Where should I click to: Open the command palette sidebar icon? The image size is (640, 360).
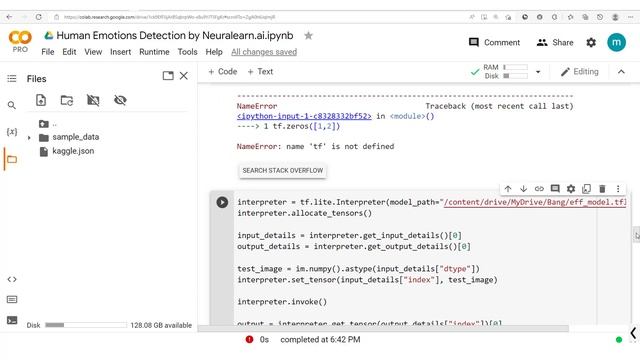tap(12, 300)
